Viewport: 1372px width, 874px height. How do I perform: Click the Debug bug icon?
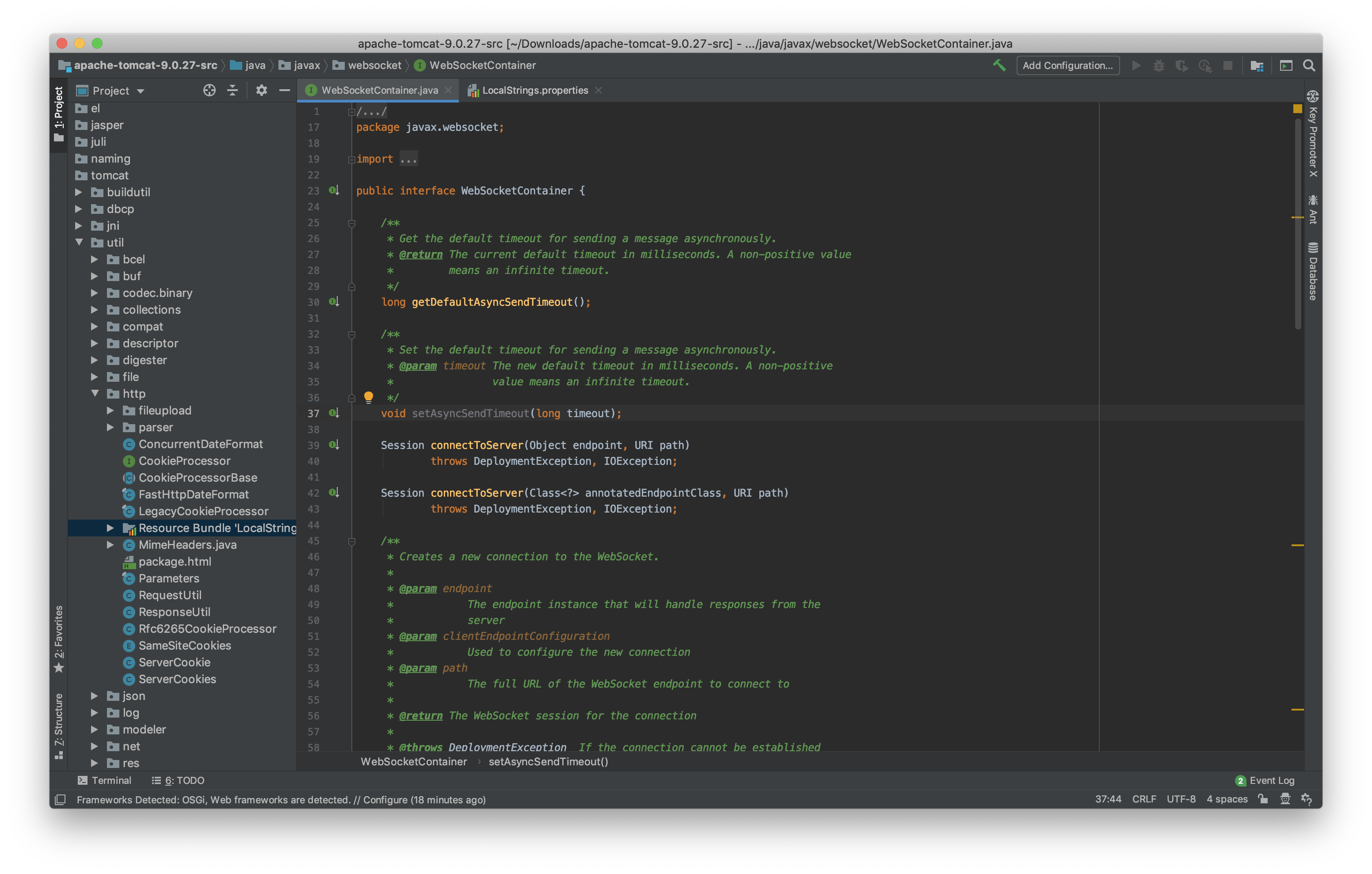click(x=1159, y=65)
